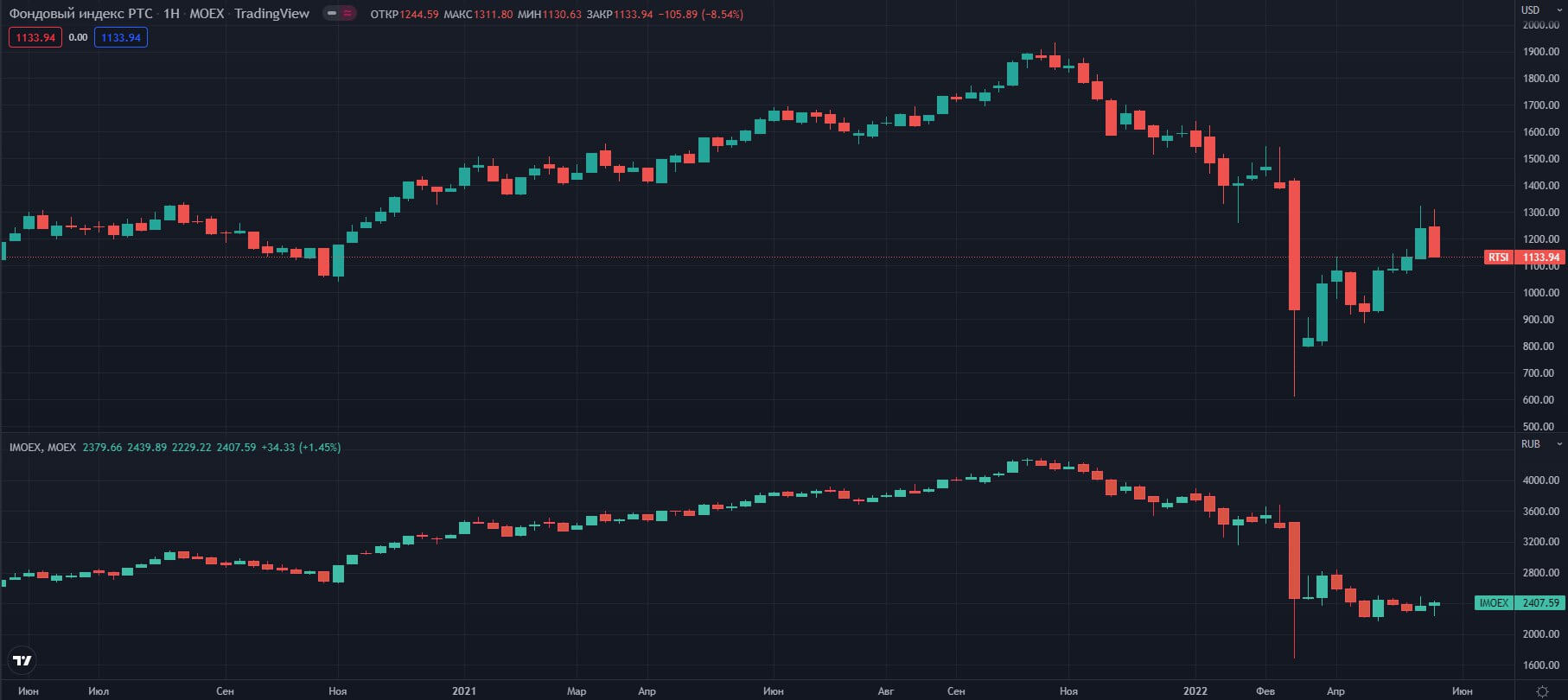Click the МИН 1130.63 low value
This screenshot has height=700, width=1568.
[550, 15]
